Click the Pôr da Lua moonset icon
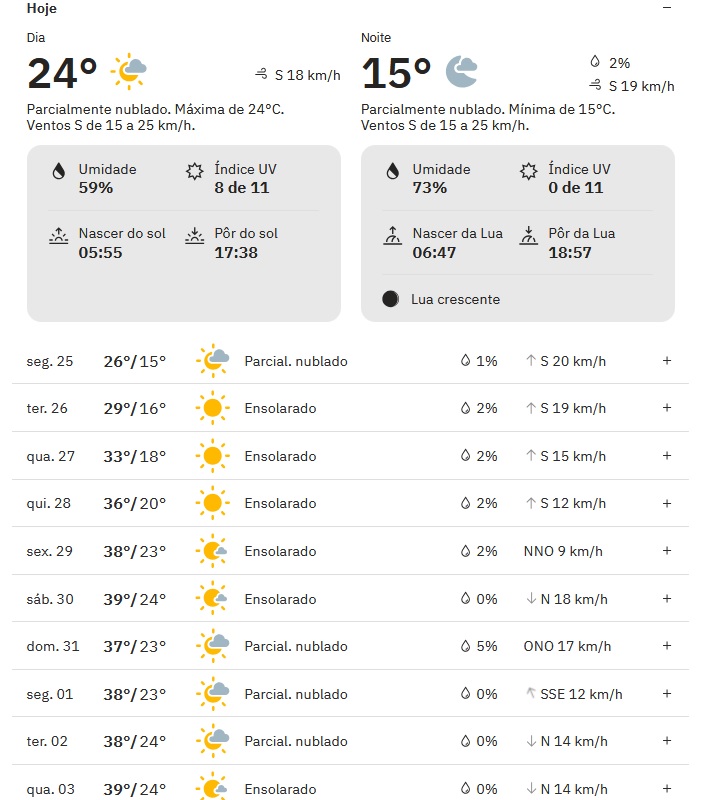 pos(528,236)
